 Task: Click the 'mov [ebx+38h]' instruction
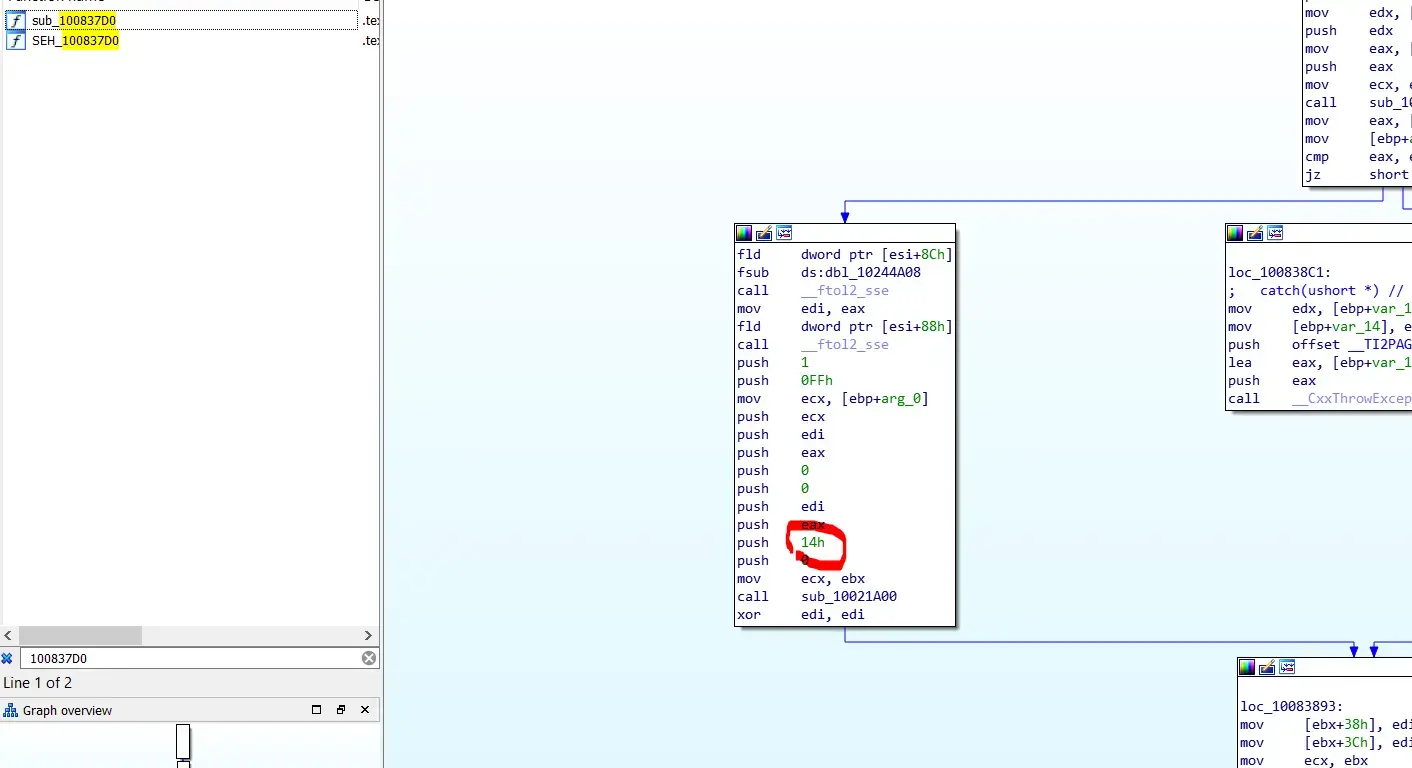[x=1326, y=725]
